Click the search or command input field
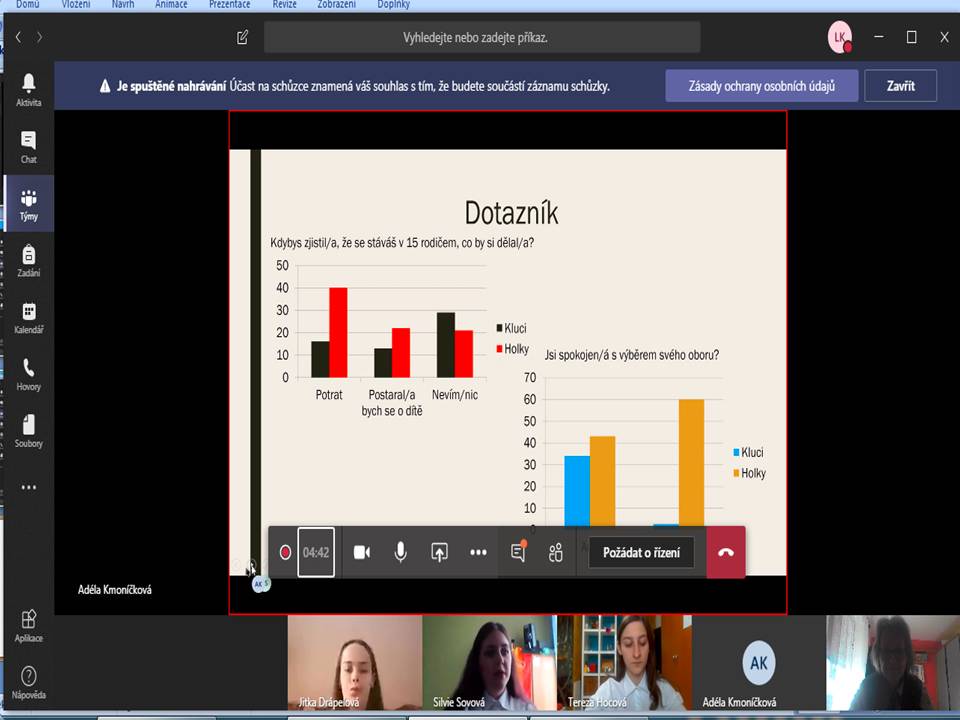Image resolution: width=960 pixels, height=720 pixels. [x=482, y=38]
